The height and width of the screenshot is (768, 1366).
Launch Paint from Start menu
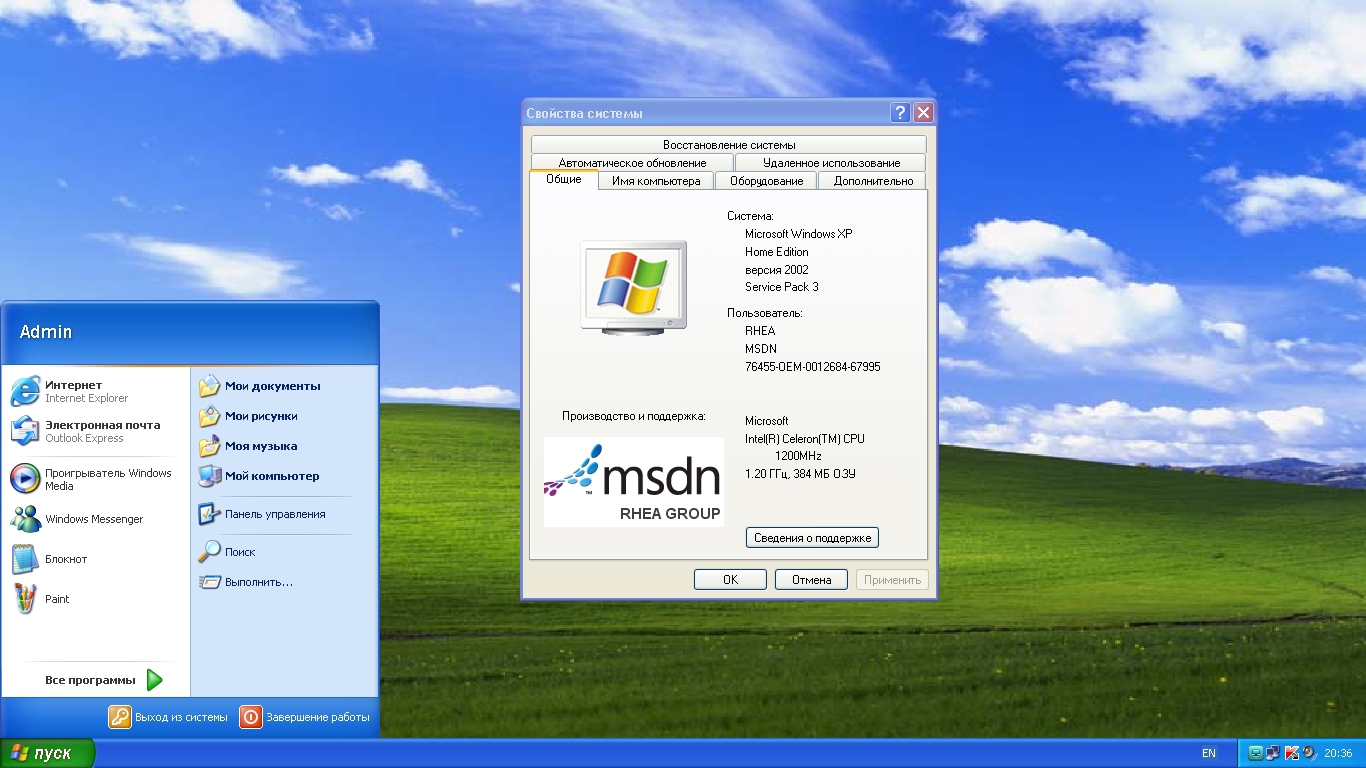pyautogui.click(x=25, y=599)
